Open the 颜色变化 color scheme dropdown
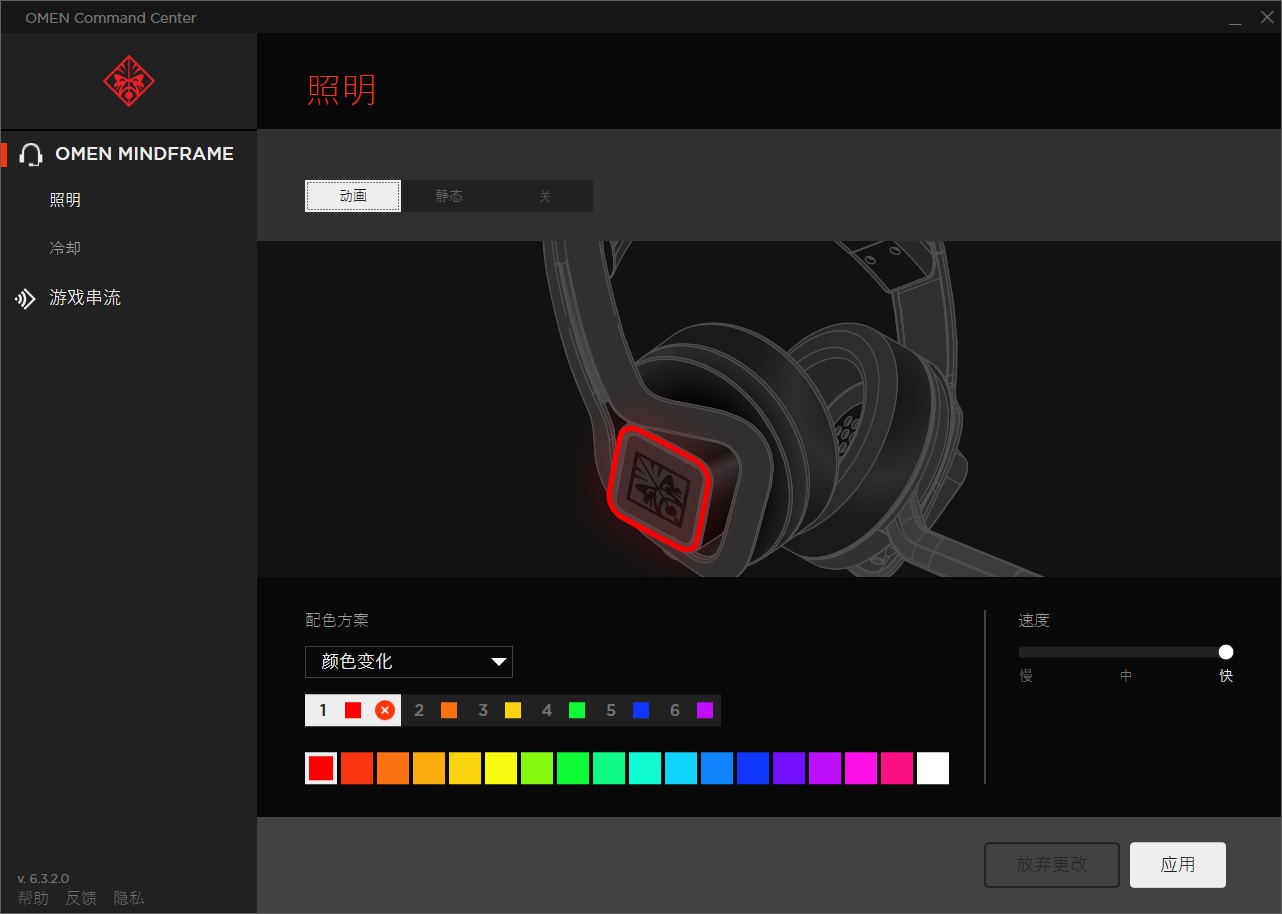This screenshot has width=1282, height=914. [409, 662]
